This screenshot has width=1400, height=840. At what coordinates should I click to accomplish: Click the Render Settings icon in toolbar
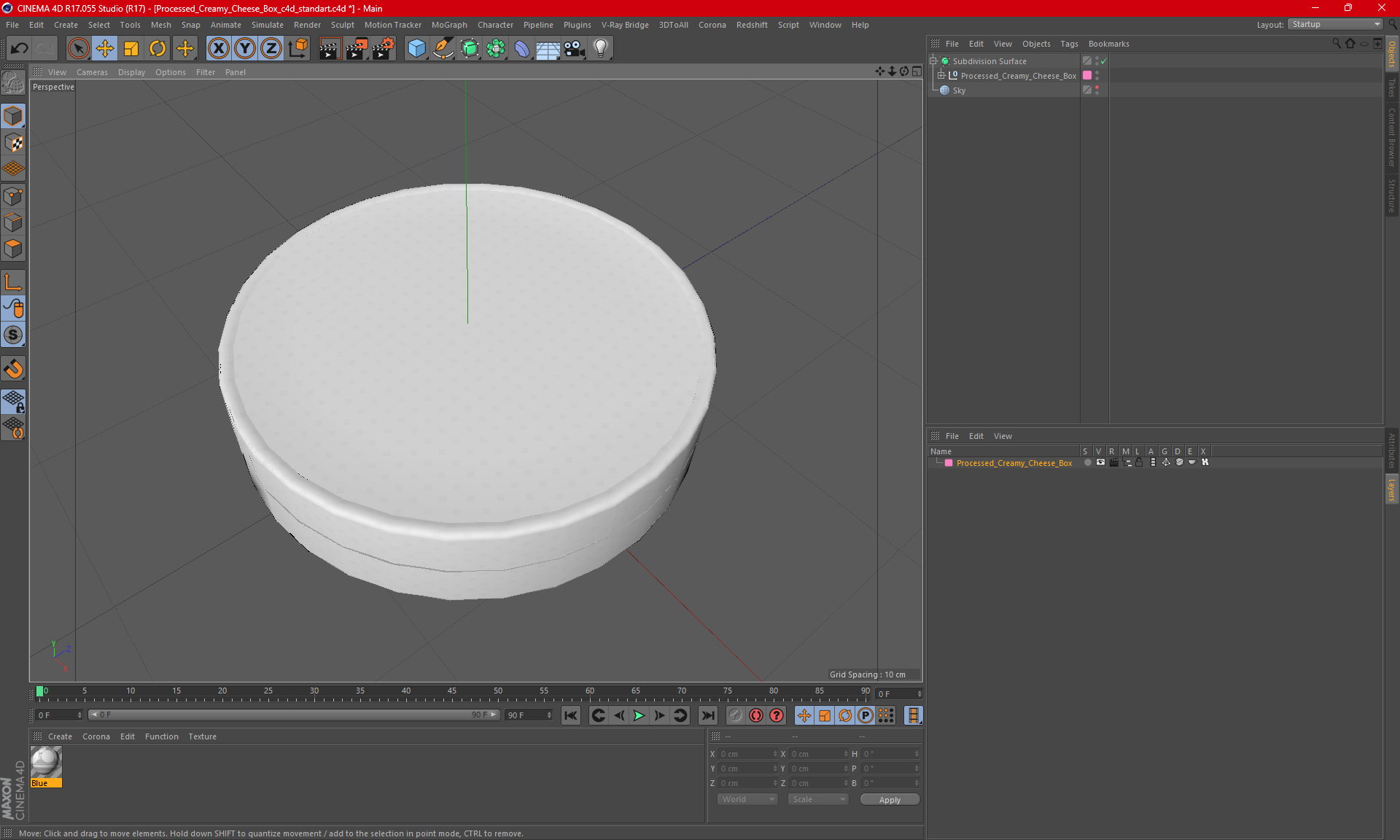[382, 48]
